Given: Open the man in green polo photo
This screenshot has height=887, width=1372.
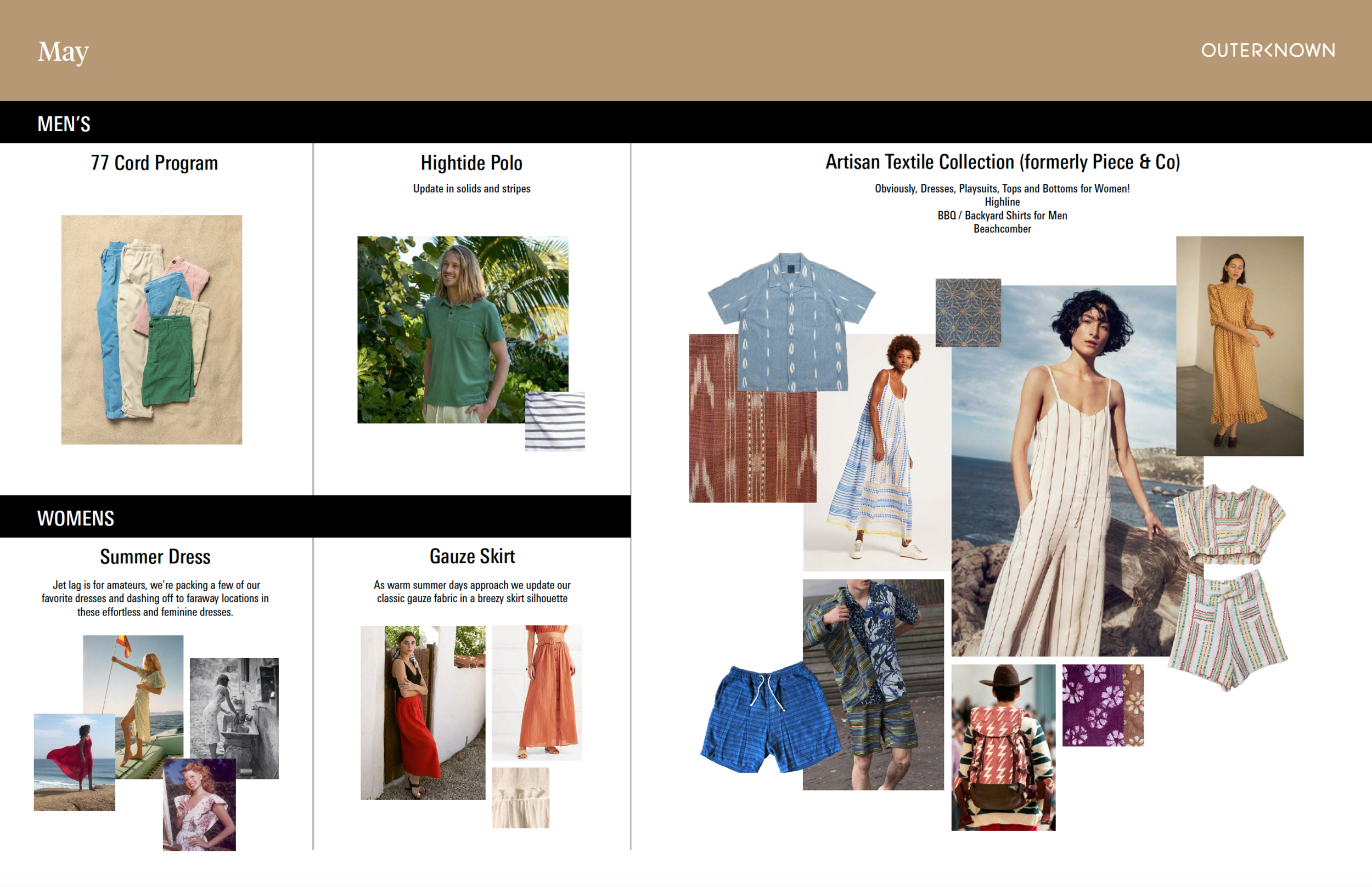Looking at the screenshot, I should click(463, 330).
